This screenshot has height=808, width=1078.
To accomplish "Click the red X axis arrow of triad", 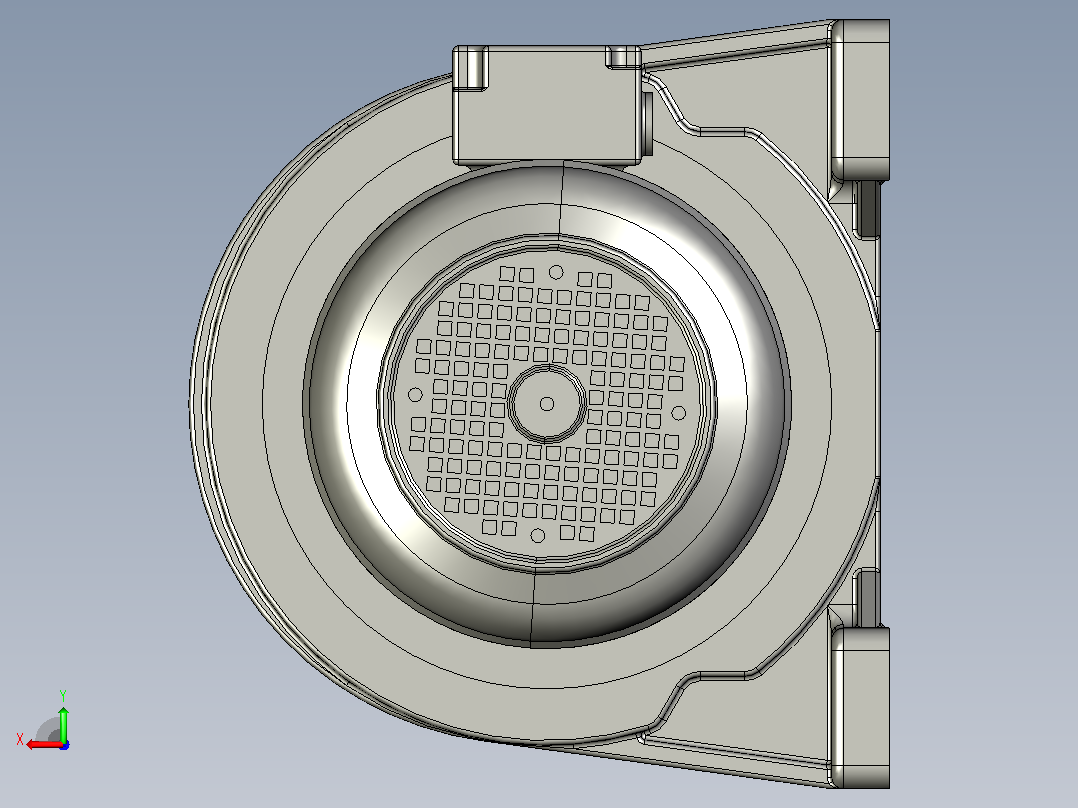I will (43, 745).
